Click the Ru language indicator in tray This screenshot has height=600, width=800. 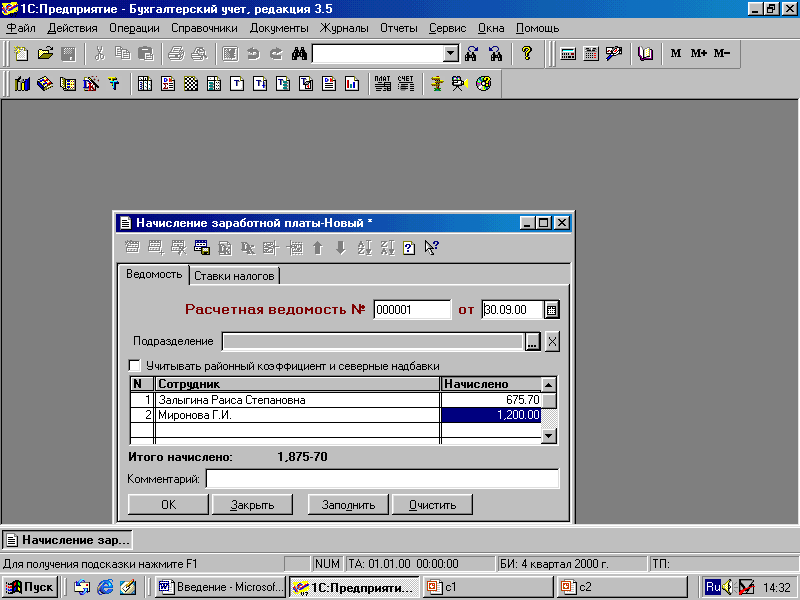pos(712,587)
